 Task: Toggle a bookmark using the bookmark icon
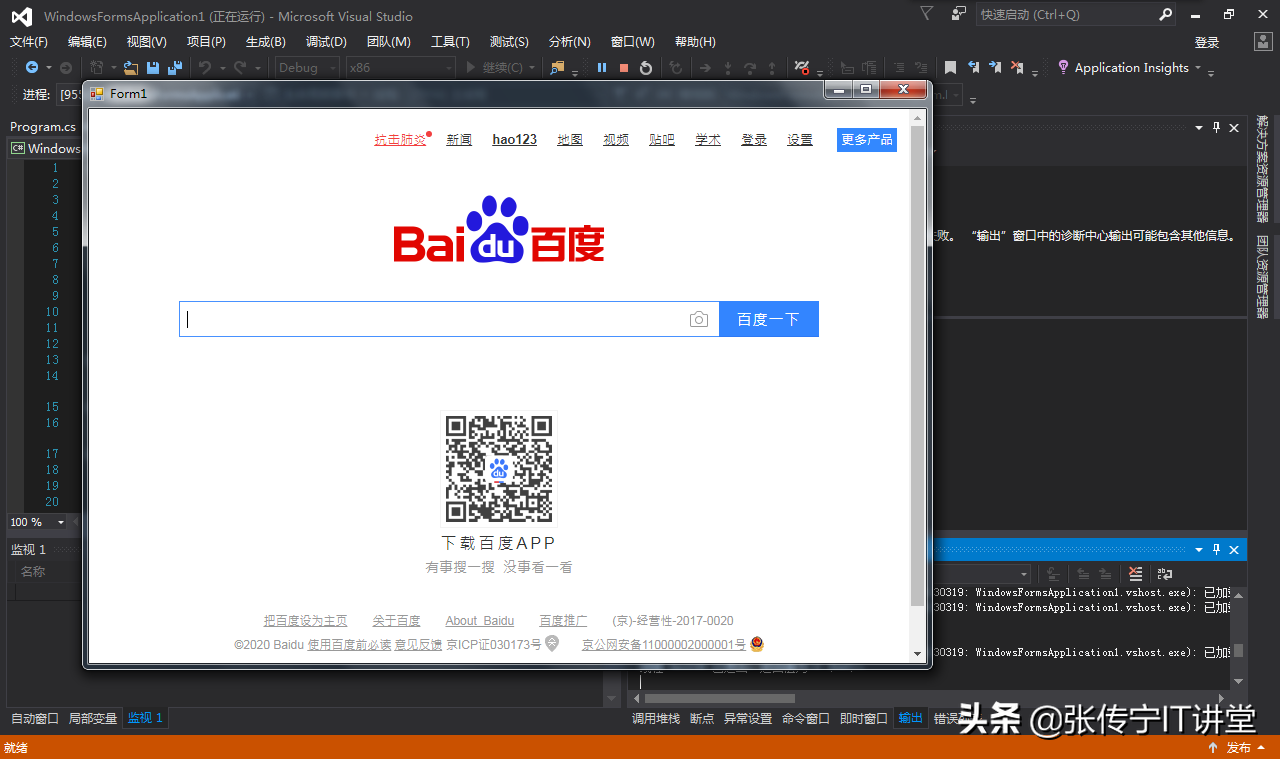pyautogui.click(x=950, y=68)
